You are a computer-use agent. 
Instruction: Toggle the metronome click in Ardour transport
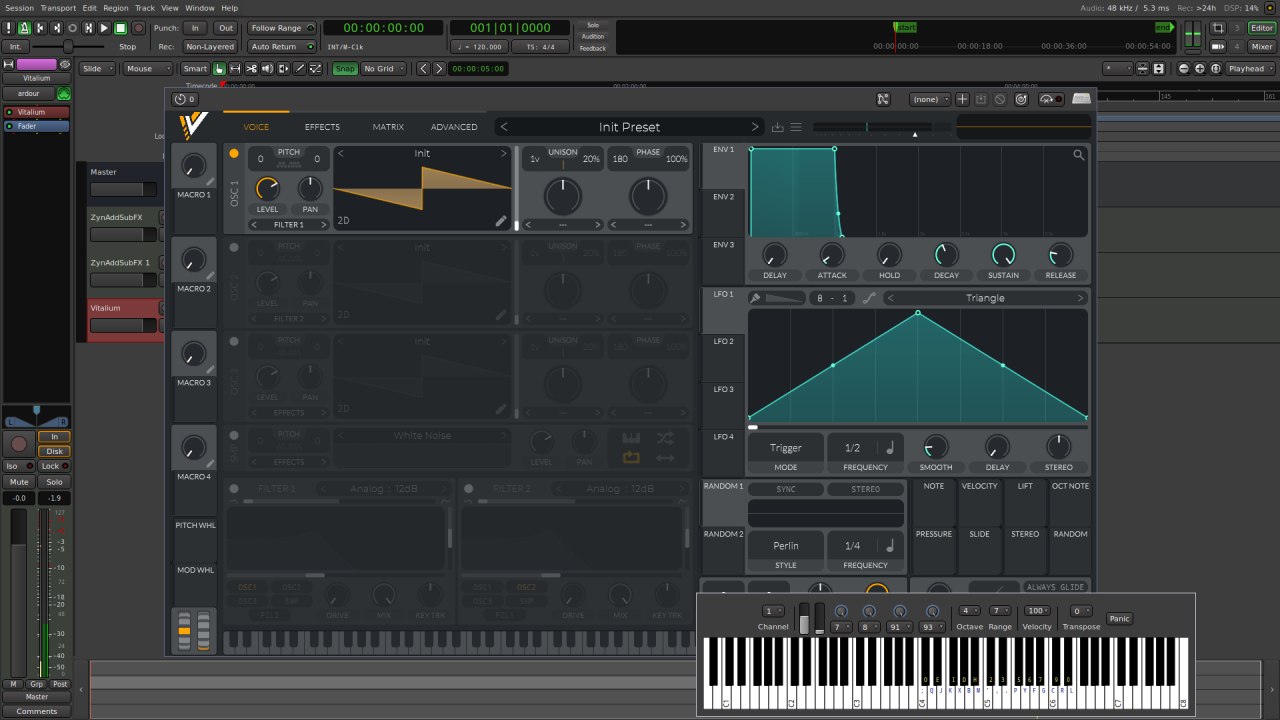coord(24,28)
